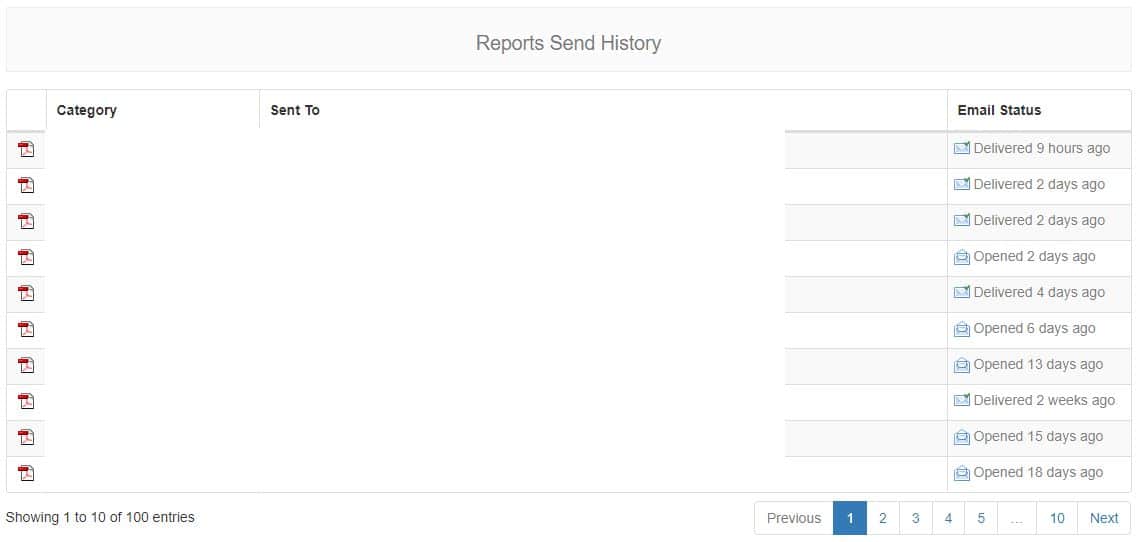Go to page 2 of entries
Screen dimensions: 1138x542
point(882,518)
